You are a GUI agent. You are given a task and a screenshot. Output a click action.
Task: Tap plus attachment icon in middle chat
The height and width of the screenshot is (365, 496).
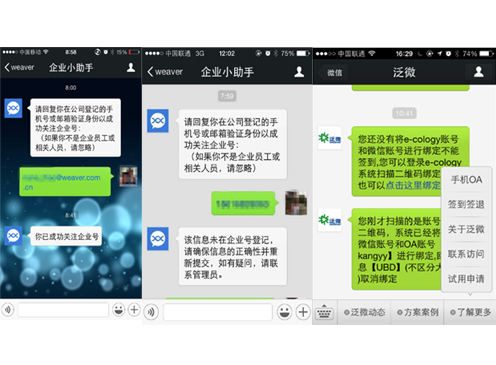coord(303,312)
